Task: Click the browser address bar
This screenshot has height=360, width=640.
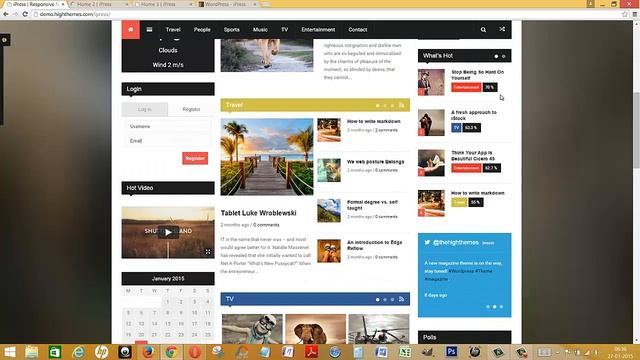Action: click(327, 14)
